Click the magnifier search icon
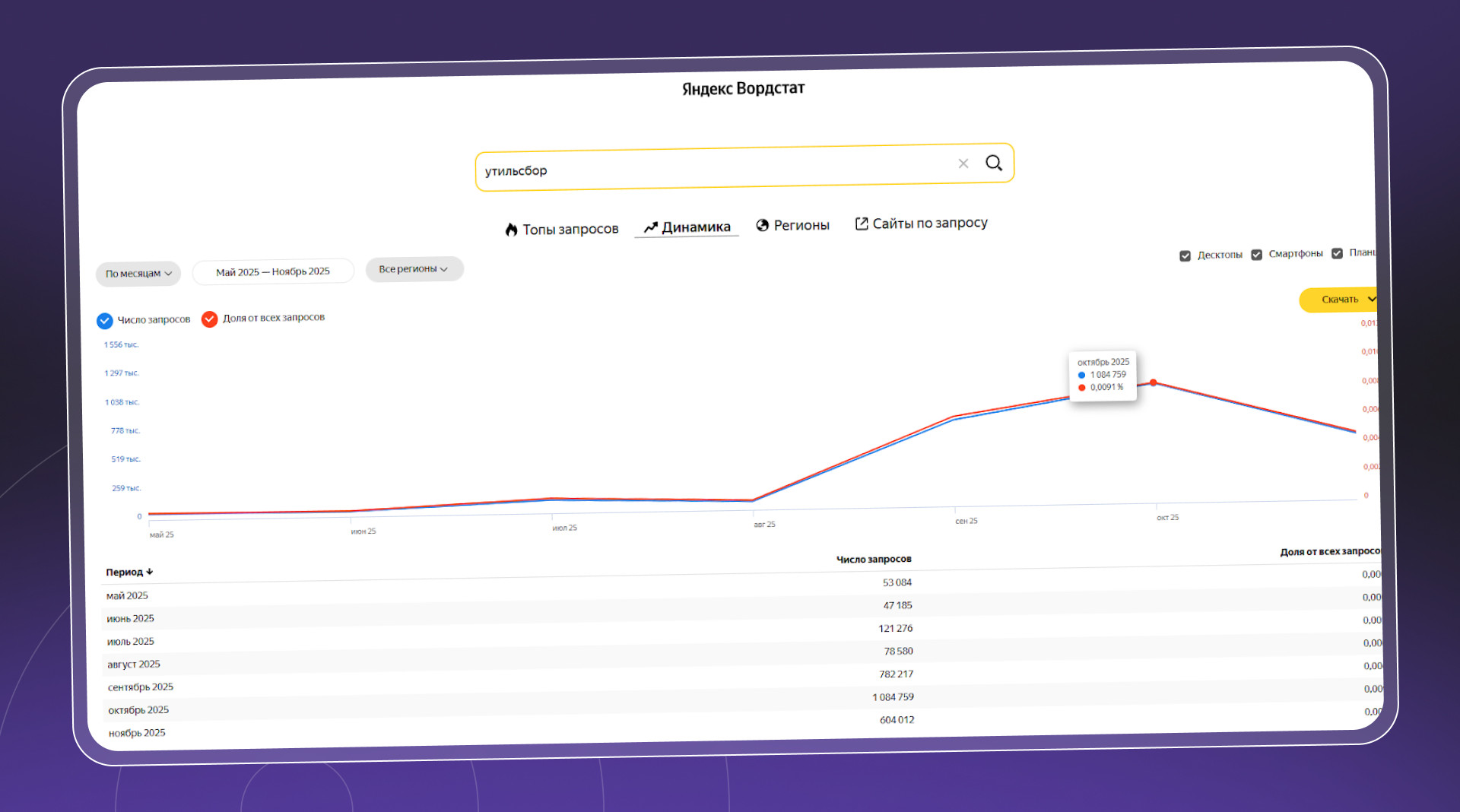This screenshot has width=1460, height=812. 994,163
